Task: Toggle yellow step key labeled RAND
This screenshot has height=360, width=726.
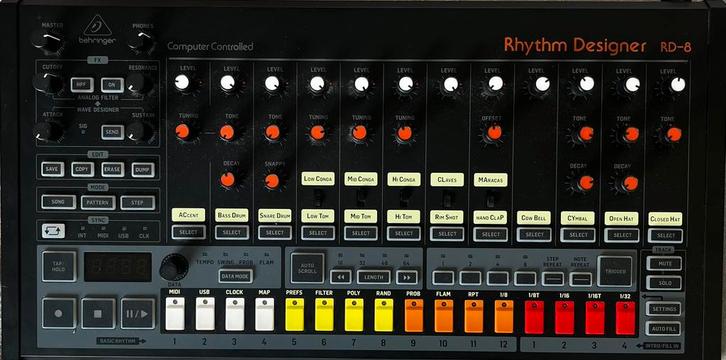Action: (383, 315)
